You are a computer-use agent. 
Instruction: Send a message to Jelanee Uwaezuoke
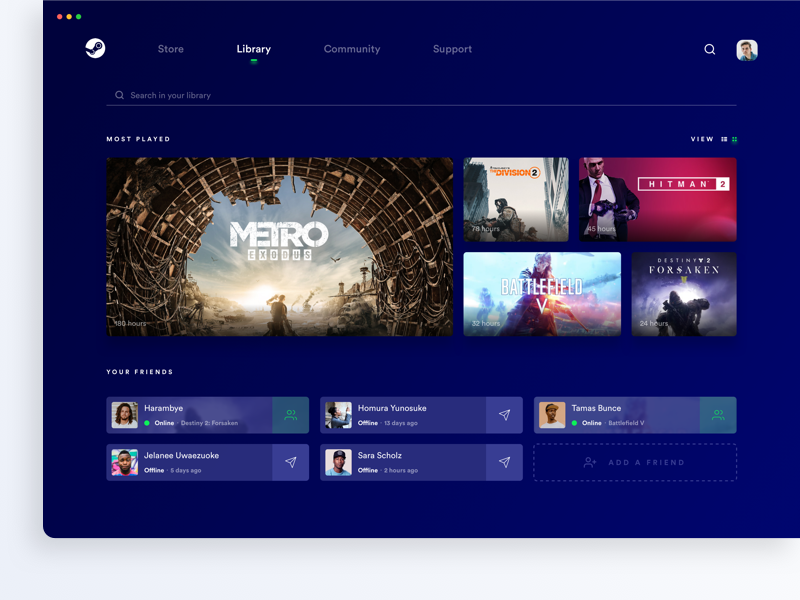click(291, 462)
